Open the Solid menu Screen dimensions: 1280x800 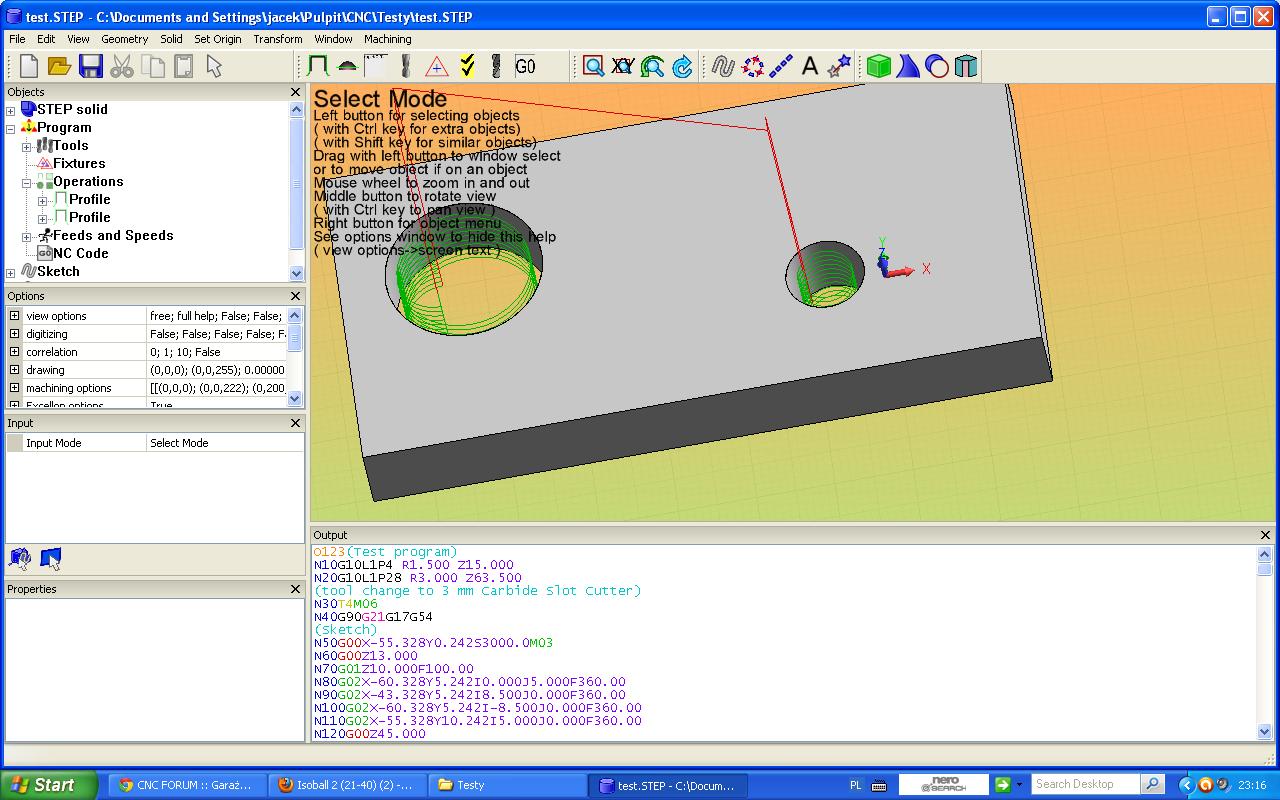171,39
